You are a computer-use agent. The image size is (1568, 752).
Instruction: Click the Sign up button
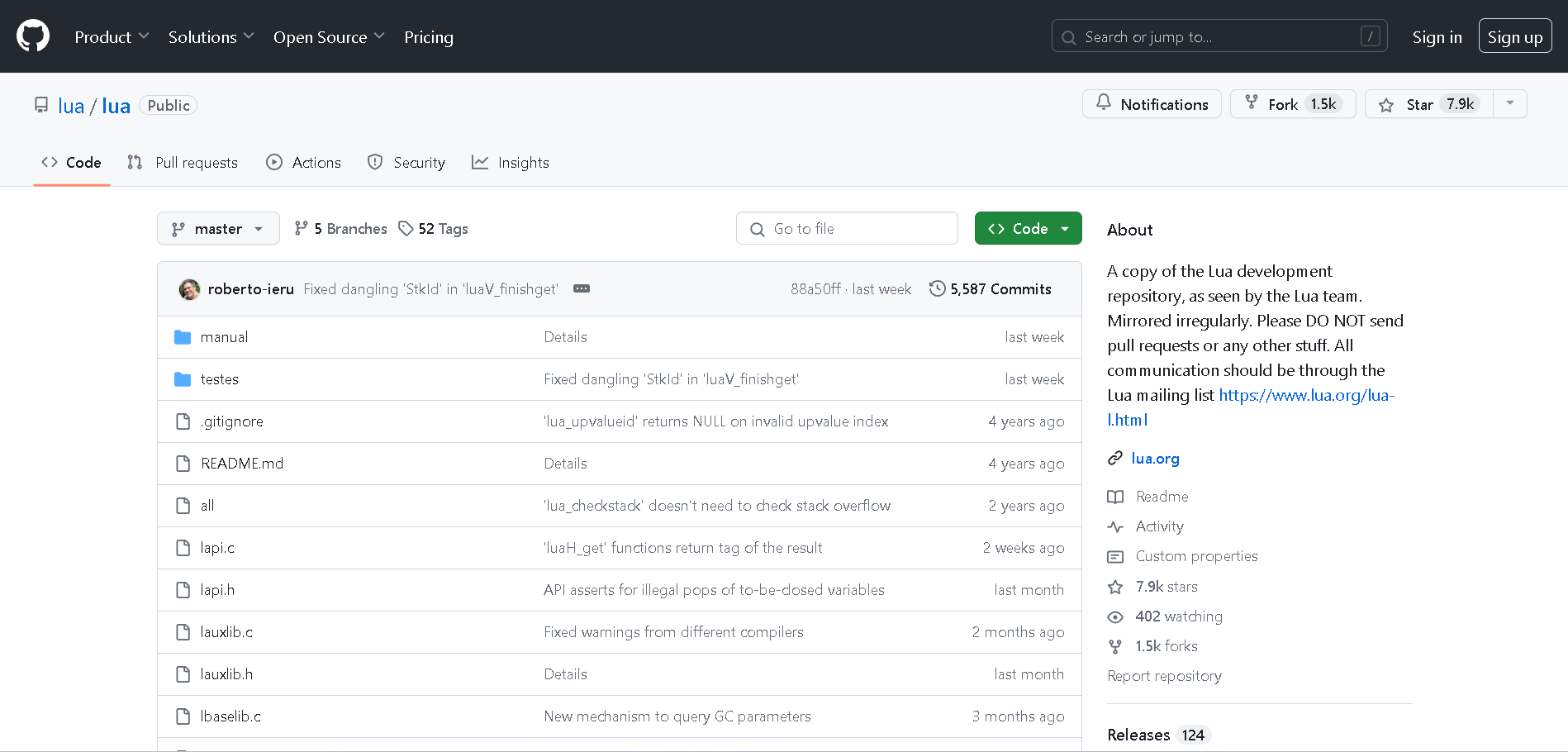[1515, 37]
